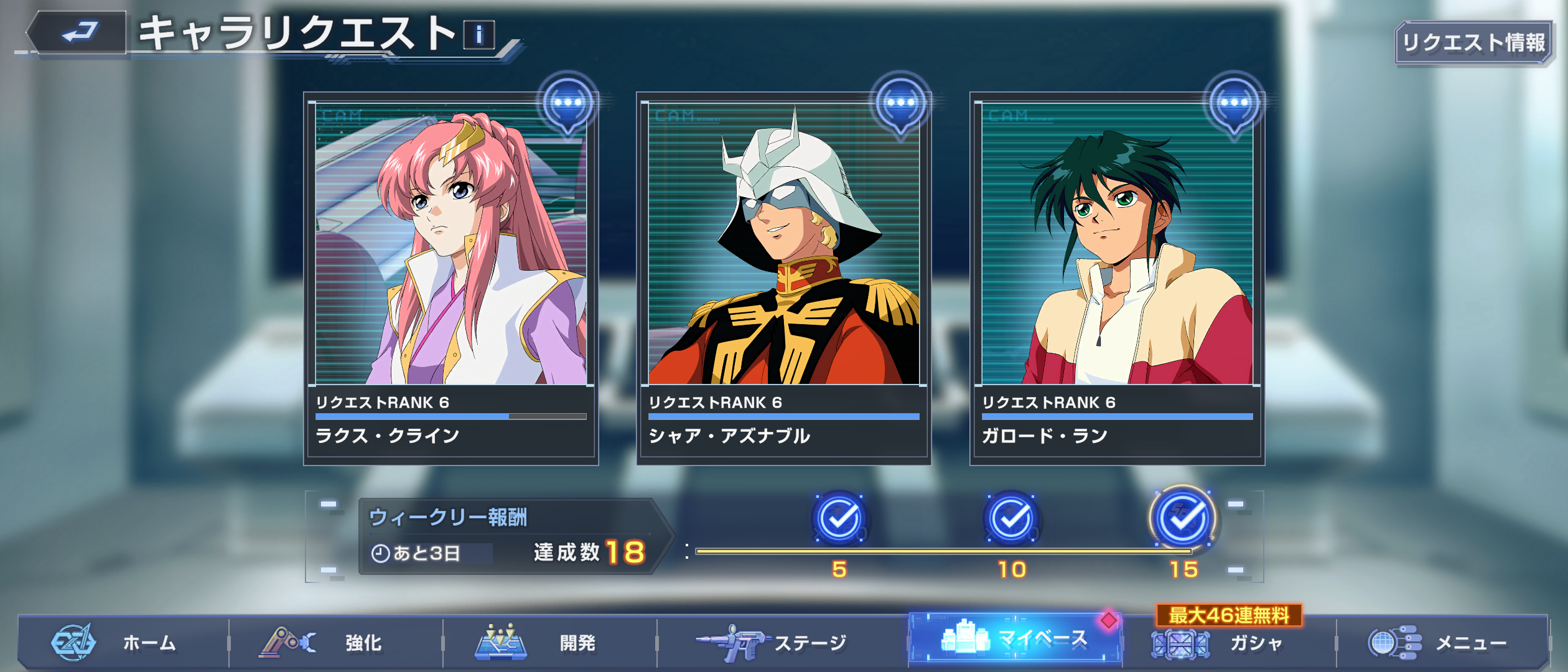This screenshot has width=1568, height=672.
Task: Click the checked reward at milestone 5
Action: pos(840,518)
